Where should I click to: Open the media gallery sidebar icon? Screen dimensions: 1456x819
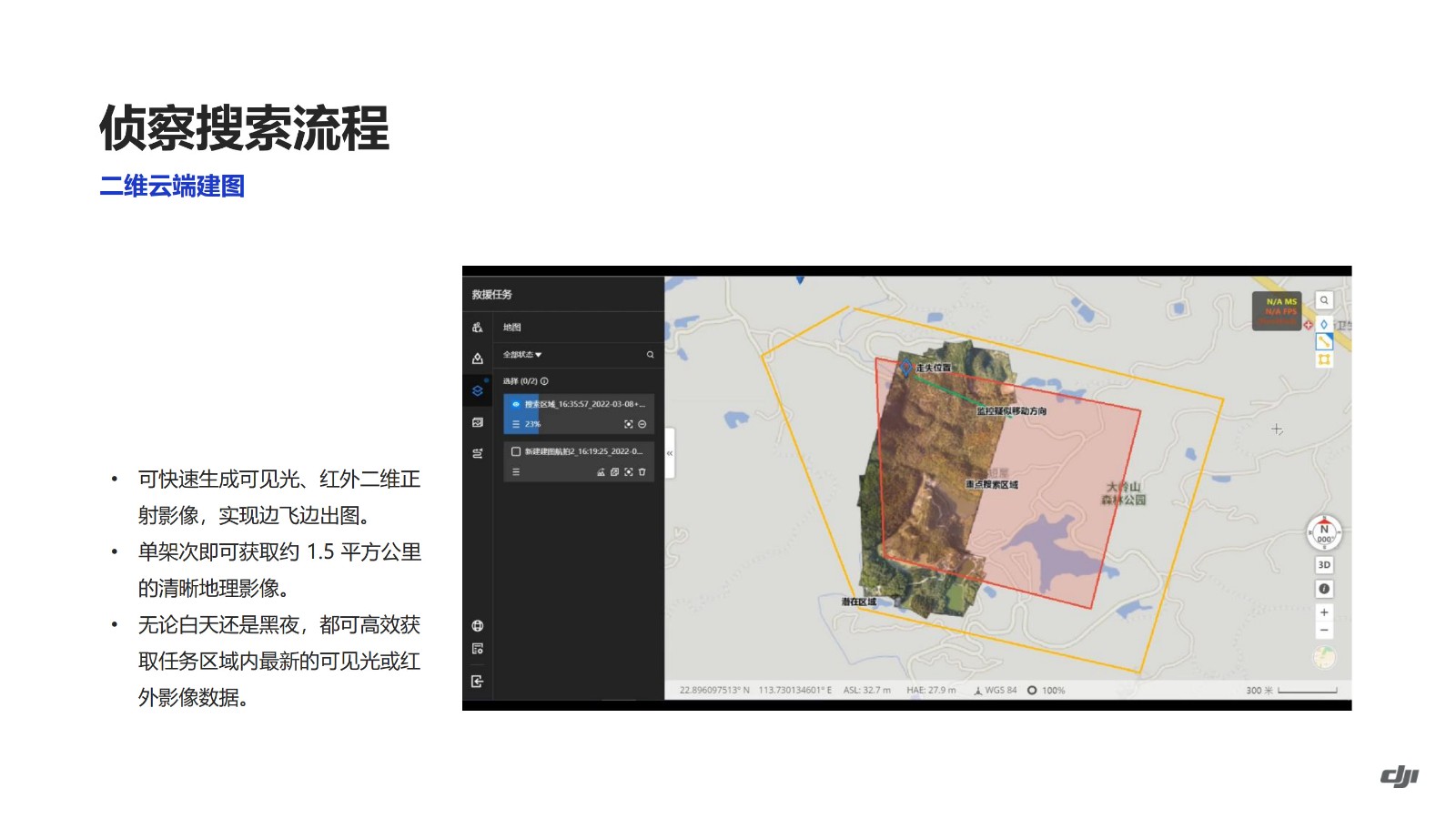coord(478,422)
